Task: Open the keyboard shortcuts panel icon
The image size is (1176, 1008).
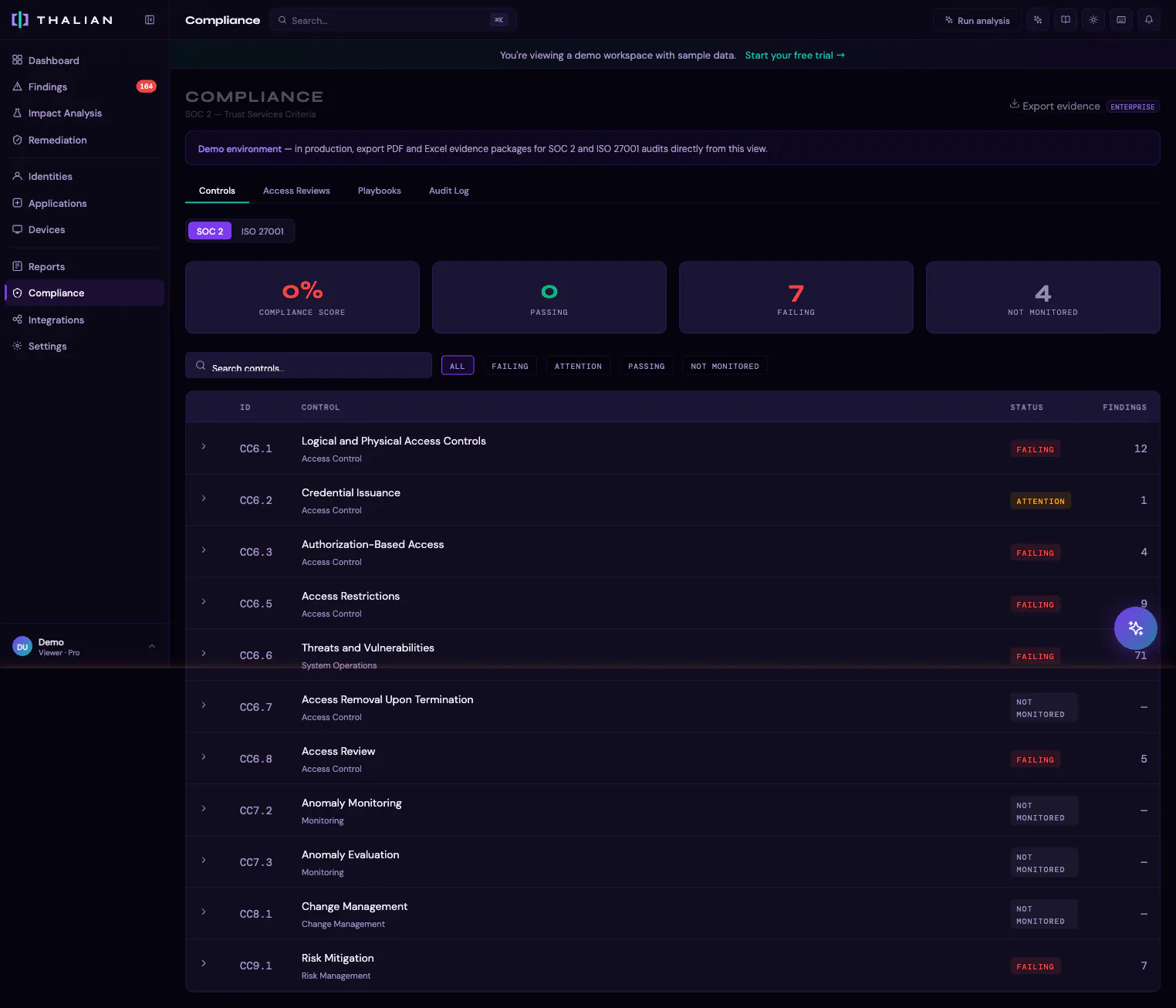Action: [x=1121, y=20]
